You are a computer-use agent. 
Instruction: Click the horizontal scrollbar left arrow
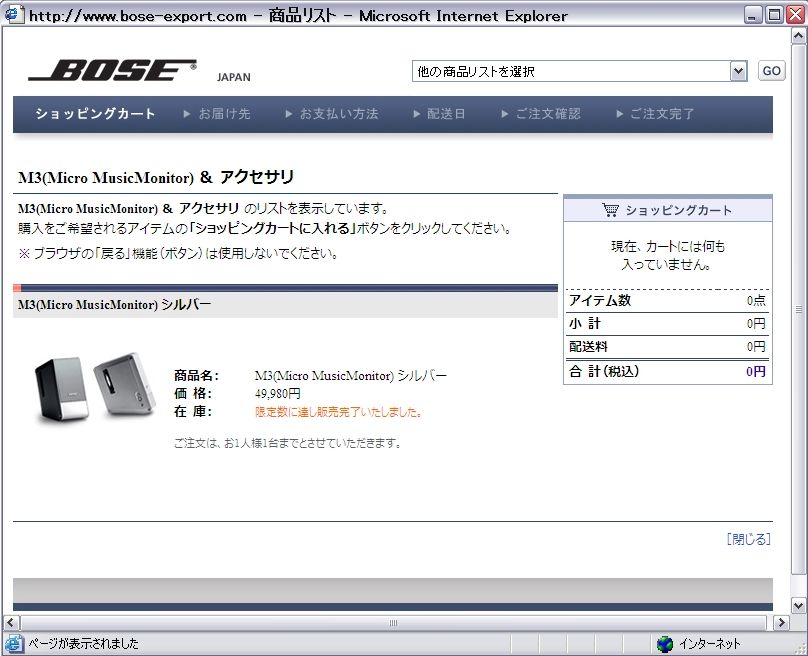[11, 623]
